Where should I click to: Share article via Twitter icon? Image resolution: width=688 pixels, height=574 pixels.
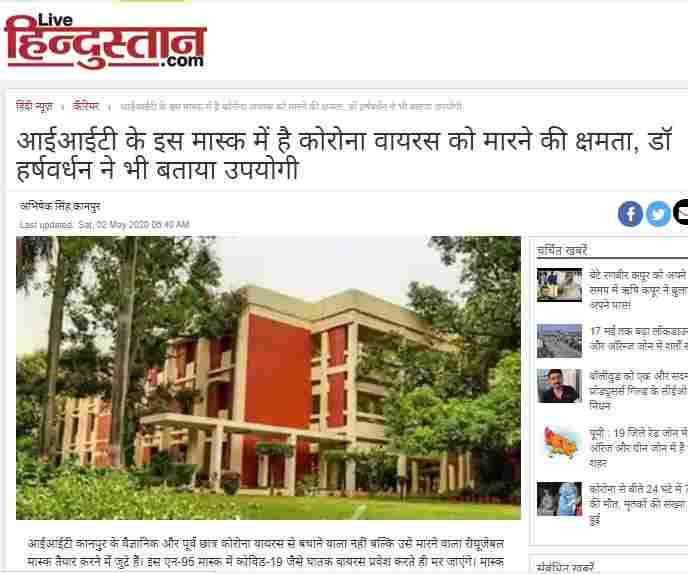[x=659, y=214]
